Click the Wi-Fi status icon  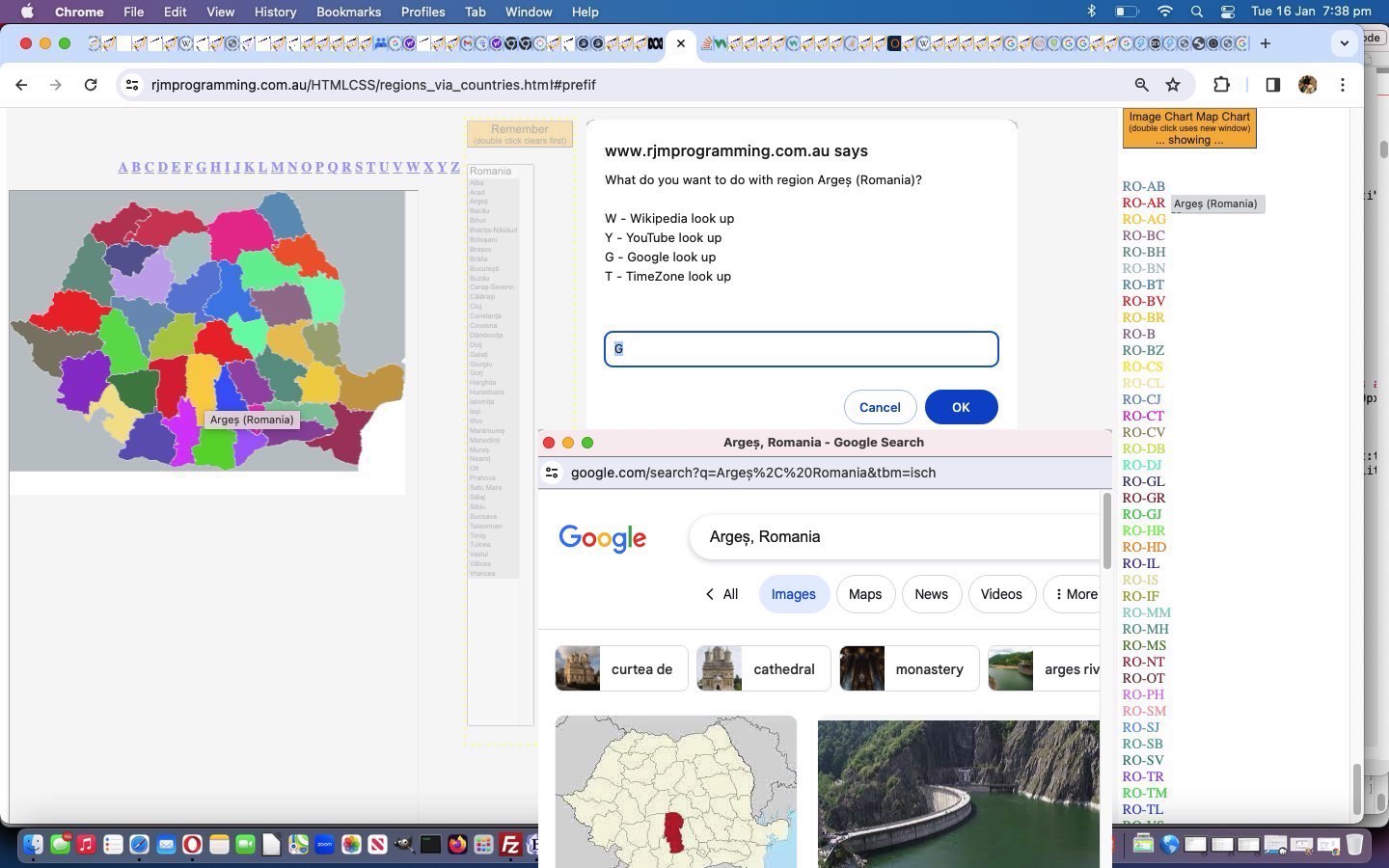coord(1165,12)
